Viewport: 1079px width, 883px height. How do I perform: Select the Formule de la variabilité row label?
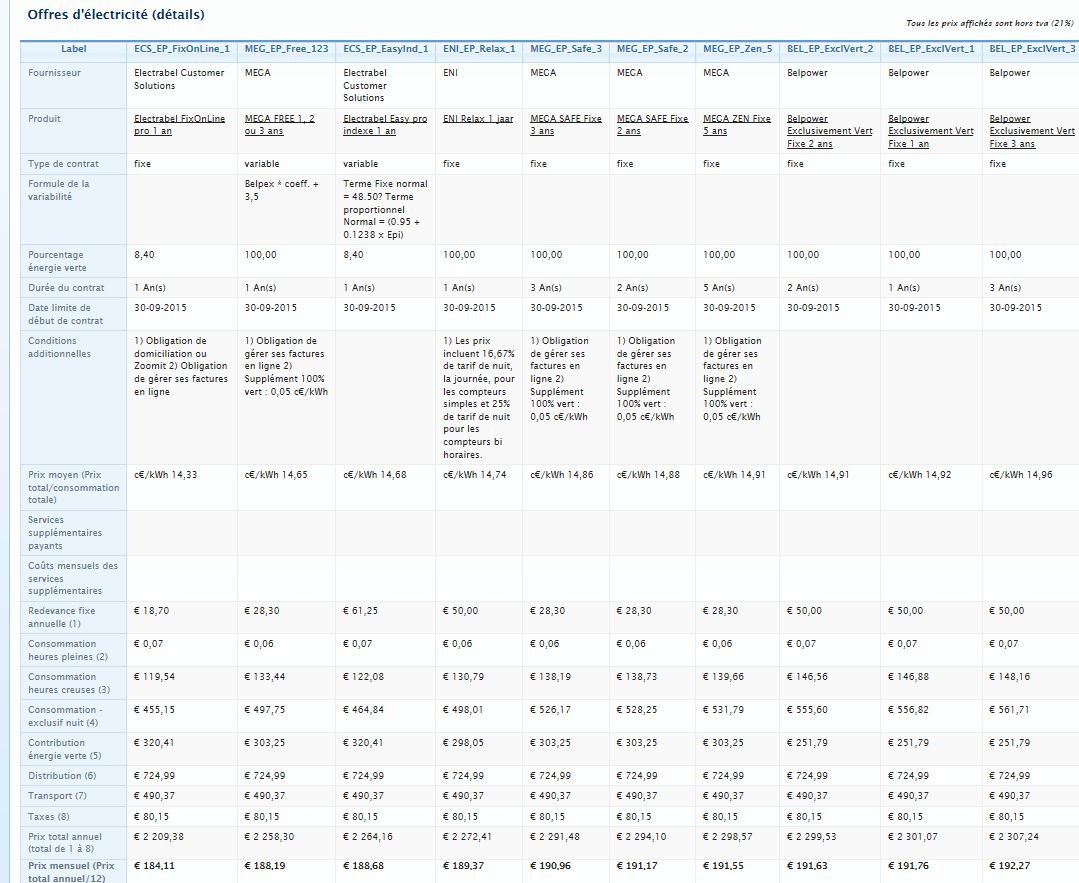[x=58, y=190]
